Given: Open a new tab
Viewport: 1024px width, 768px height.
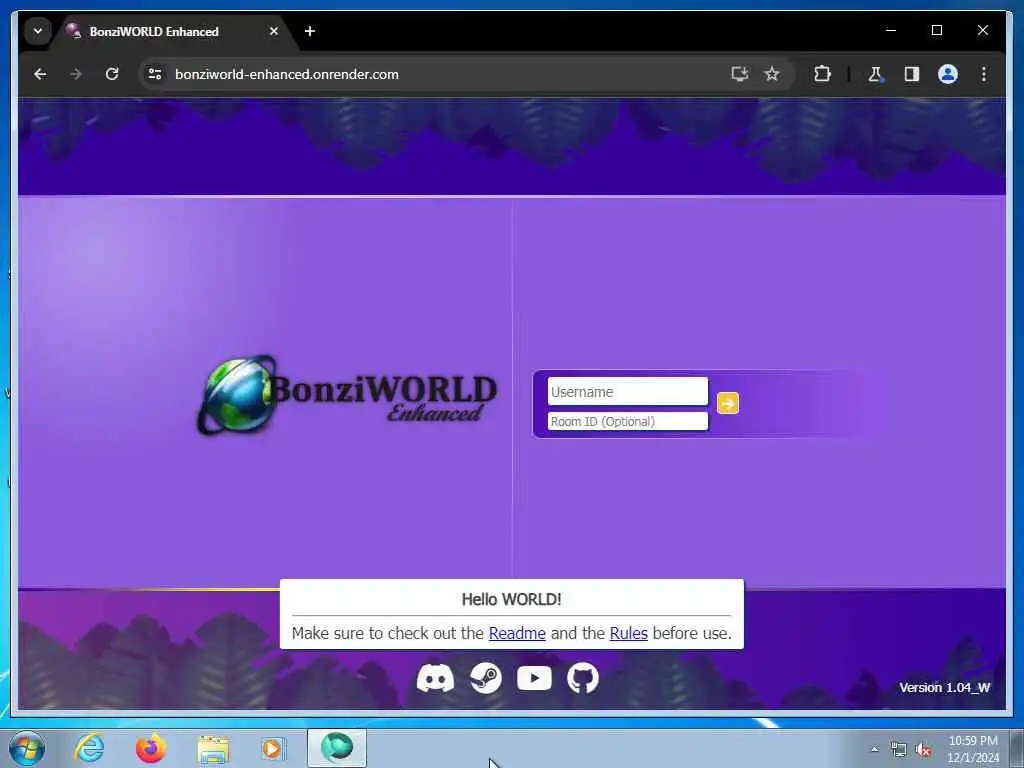Looking at the screenshot, I should click(310, 31).
